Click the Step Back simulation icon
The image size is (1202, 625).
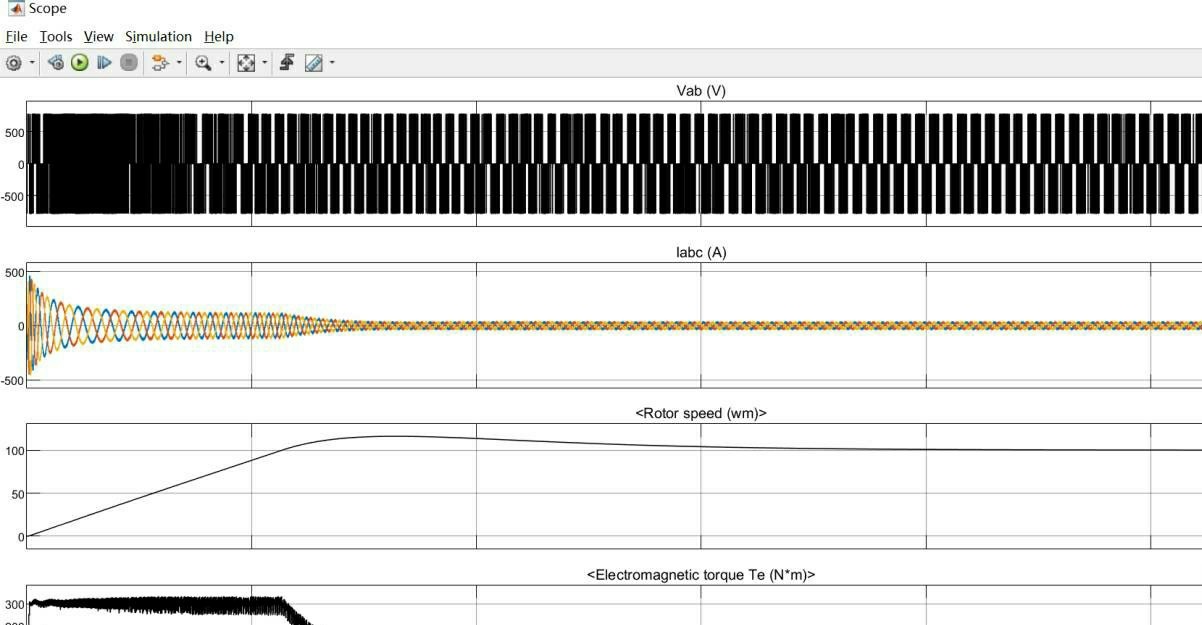pos(55,63)
